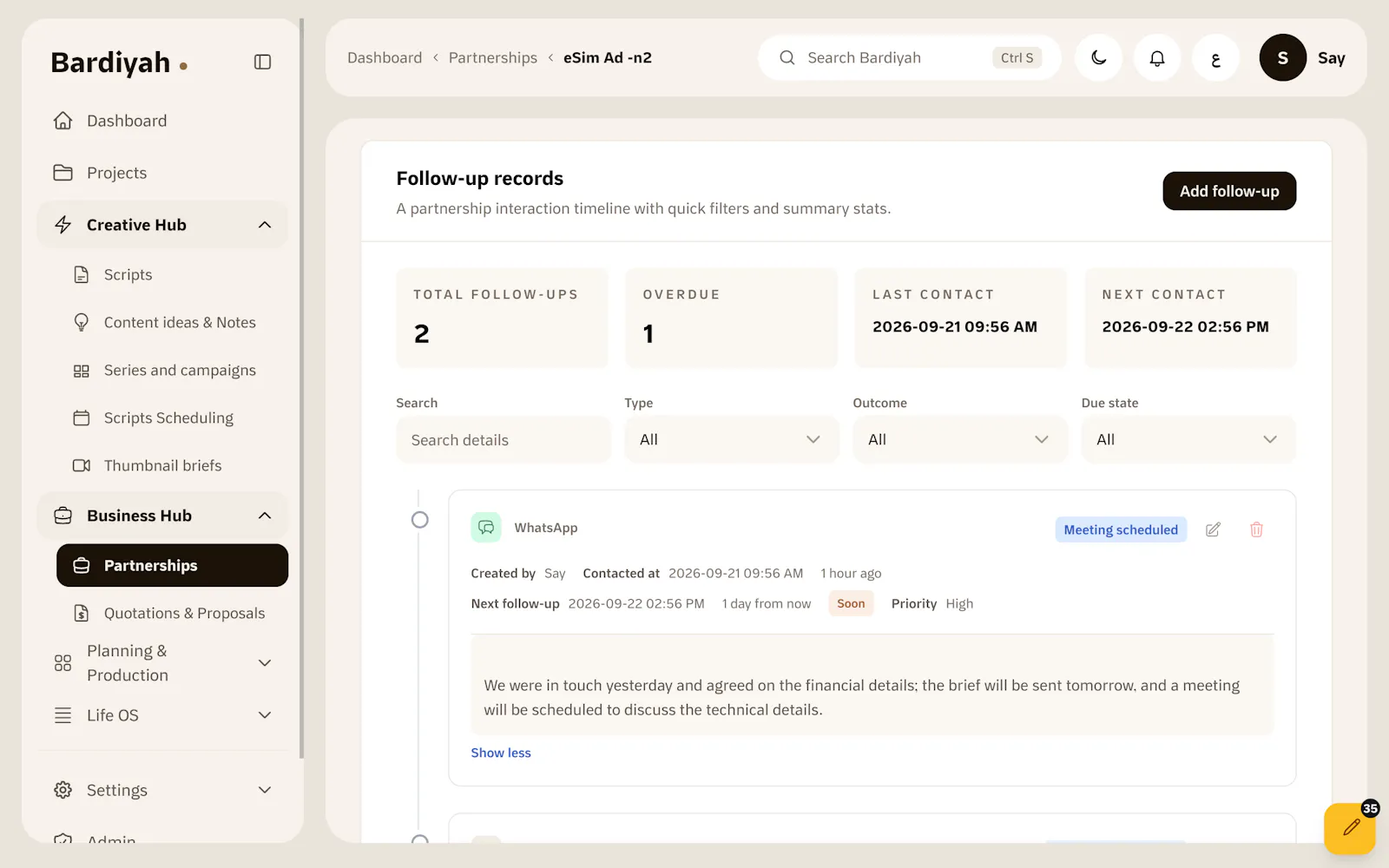Click the Meeting scheduled badge
Image resolution: width=1389 pixels, height=868 pixels.
[1121, 529]
